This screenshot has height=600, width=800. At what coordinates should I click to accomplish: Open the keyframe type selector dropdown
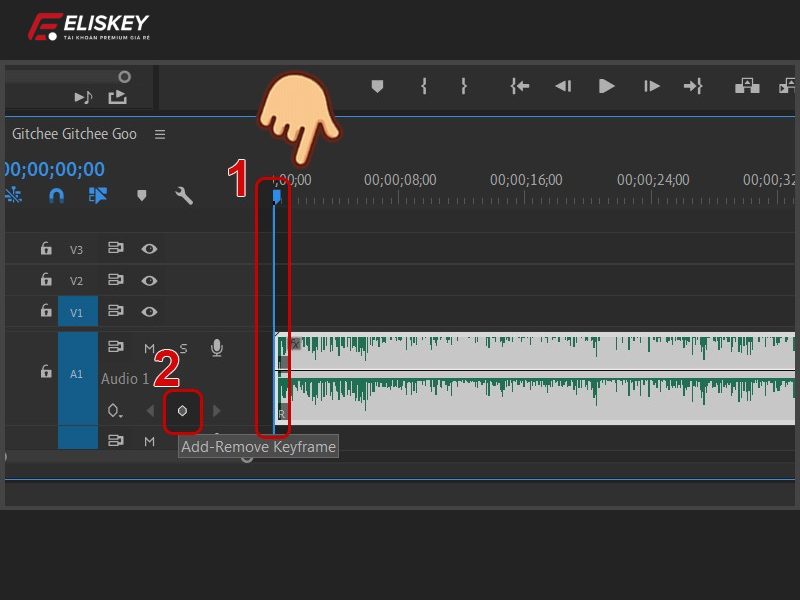pos(115,410)
